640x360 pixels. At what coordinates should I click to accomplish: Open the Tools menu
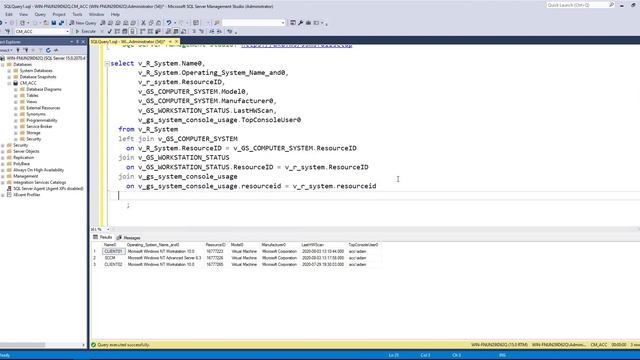click(x=77, y=14)
